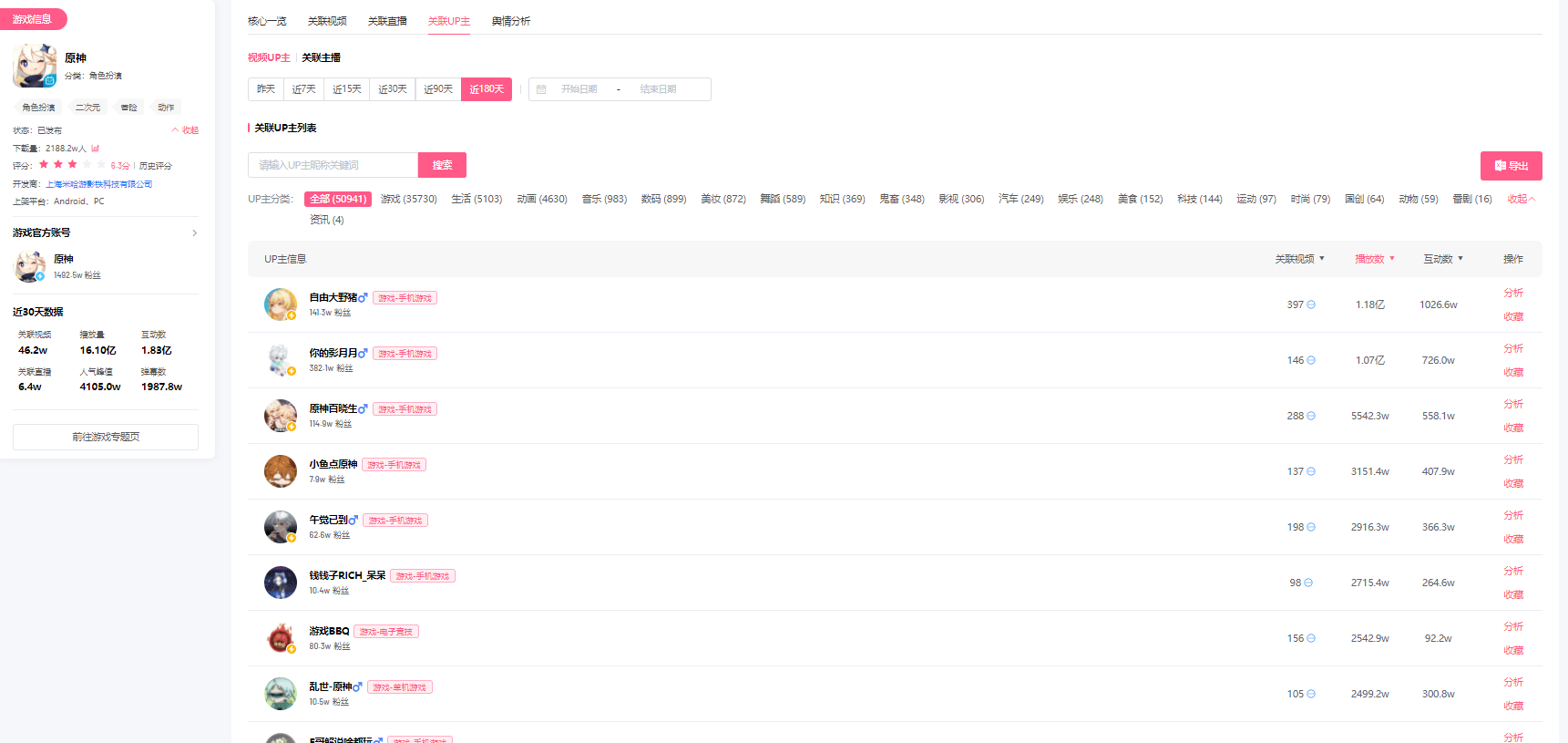The height and width of the screenshot is (743, 1568).
Task: Click the 前往游戏专题页 button
Action: (106, 437)
